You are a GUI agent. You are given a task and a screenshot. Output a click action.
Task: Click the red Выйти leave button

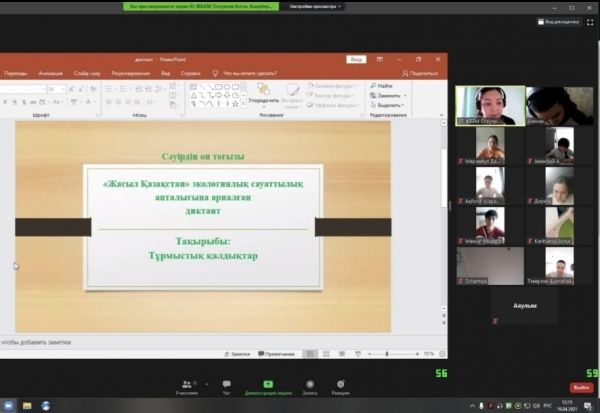[581, 387]
